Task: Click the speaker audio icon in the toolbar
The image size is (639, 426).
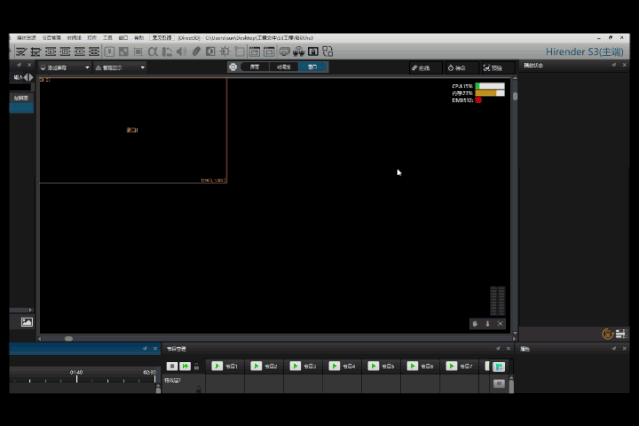Action: (x=182, y=52)
